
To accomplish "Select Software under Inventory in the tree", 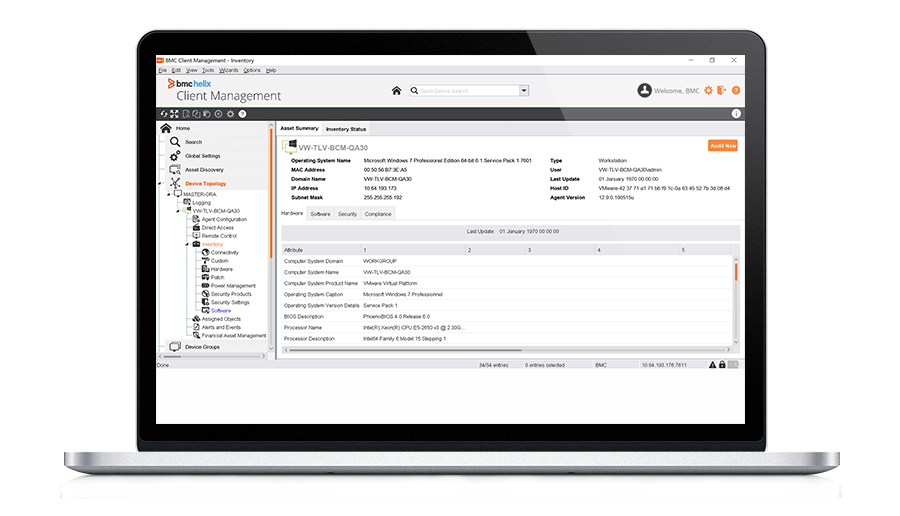I will pyautogui.click(x=220, y=310).
